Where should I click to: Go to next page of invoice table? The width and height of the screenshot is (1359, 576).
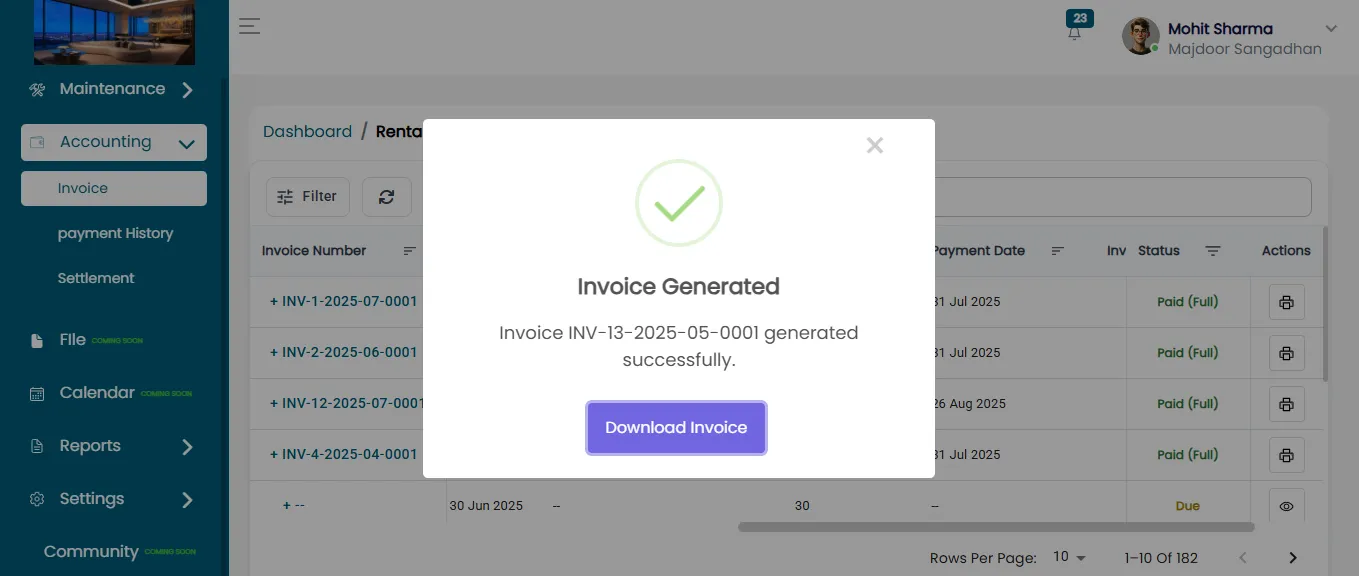pyautogui.click(x=1293, y=558)
